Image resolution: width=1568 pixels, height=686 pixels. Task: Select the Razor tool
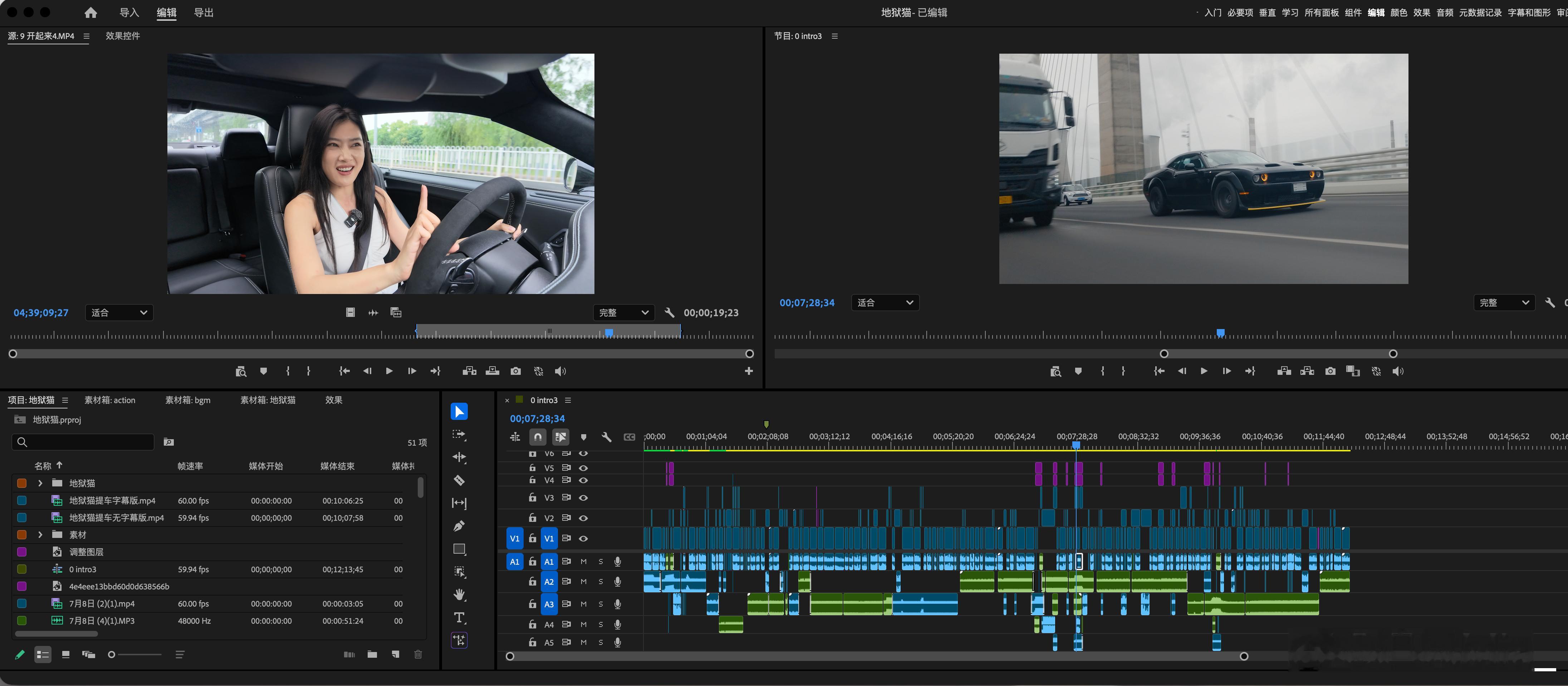pyautogui.click(x=459, y=480)
